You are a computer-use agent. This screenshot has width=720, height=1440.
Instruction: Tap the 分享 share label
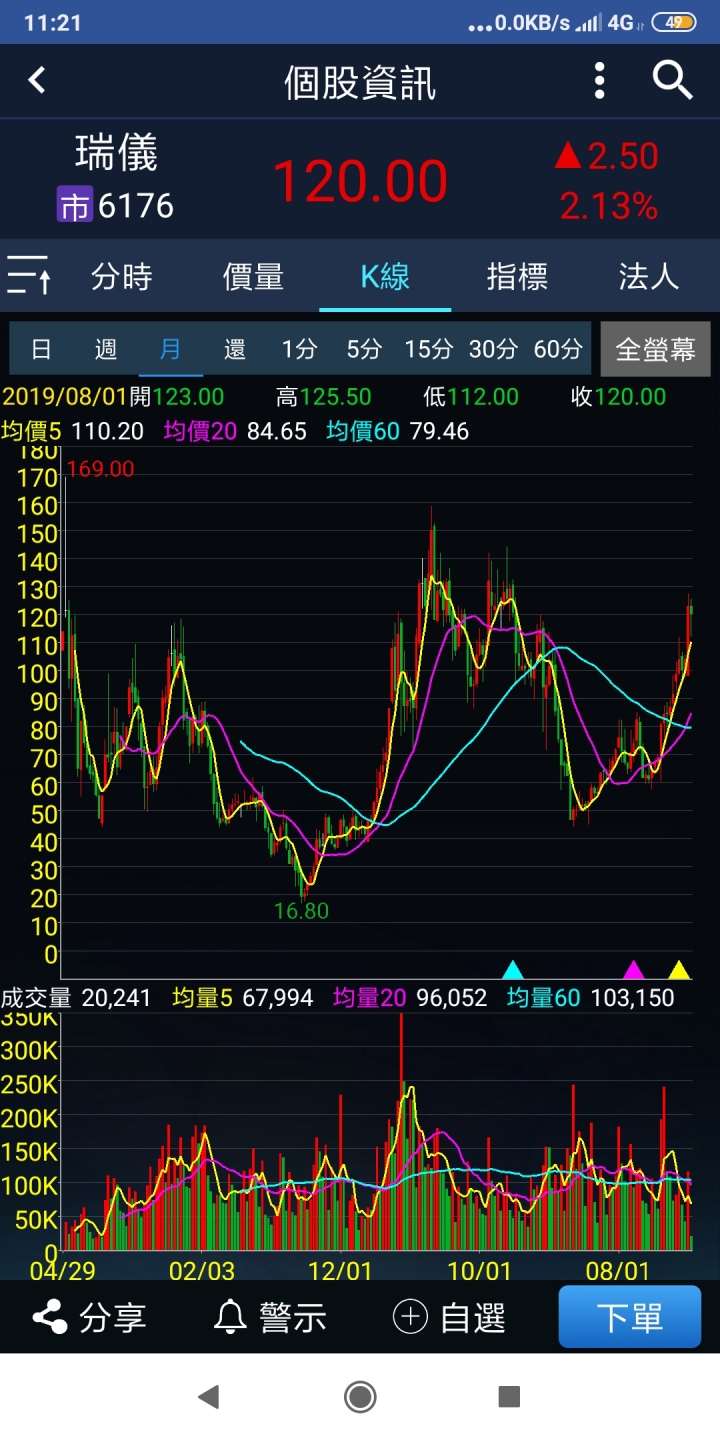tap(113, 1317)
